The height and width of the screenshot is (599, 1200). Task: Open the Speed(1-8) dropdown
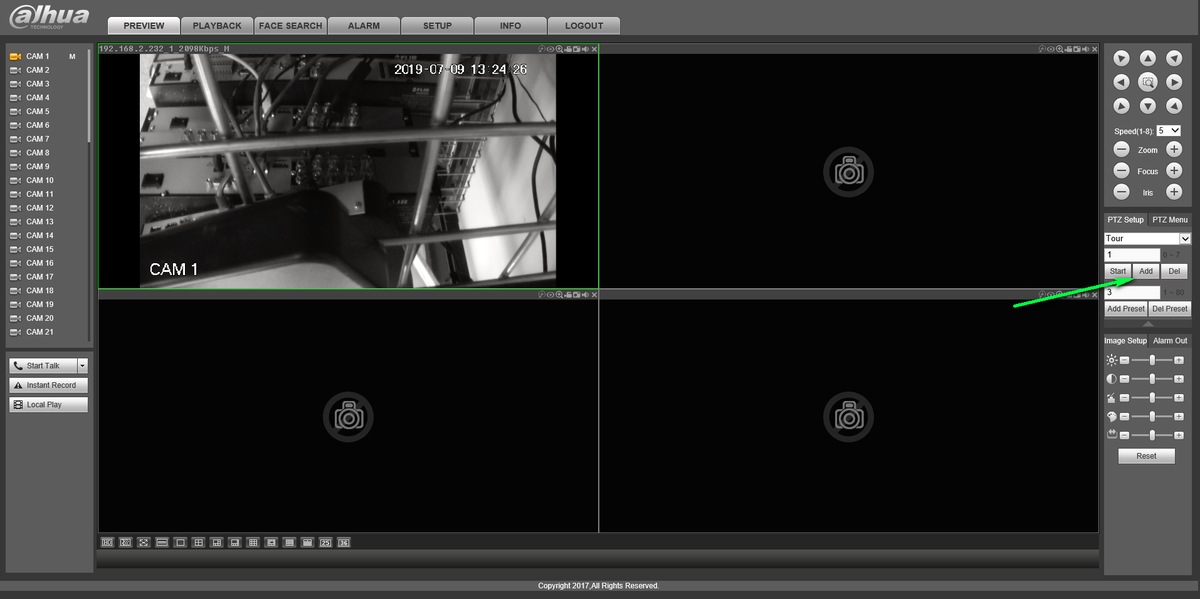coord(1168,131)
